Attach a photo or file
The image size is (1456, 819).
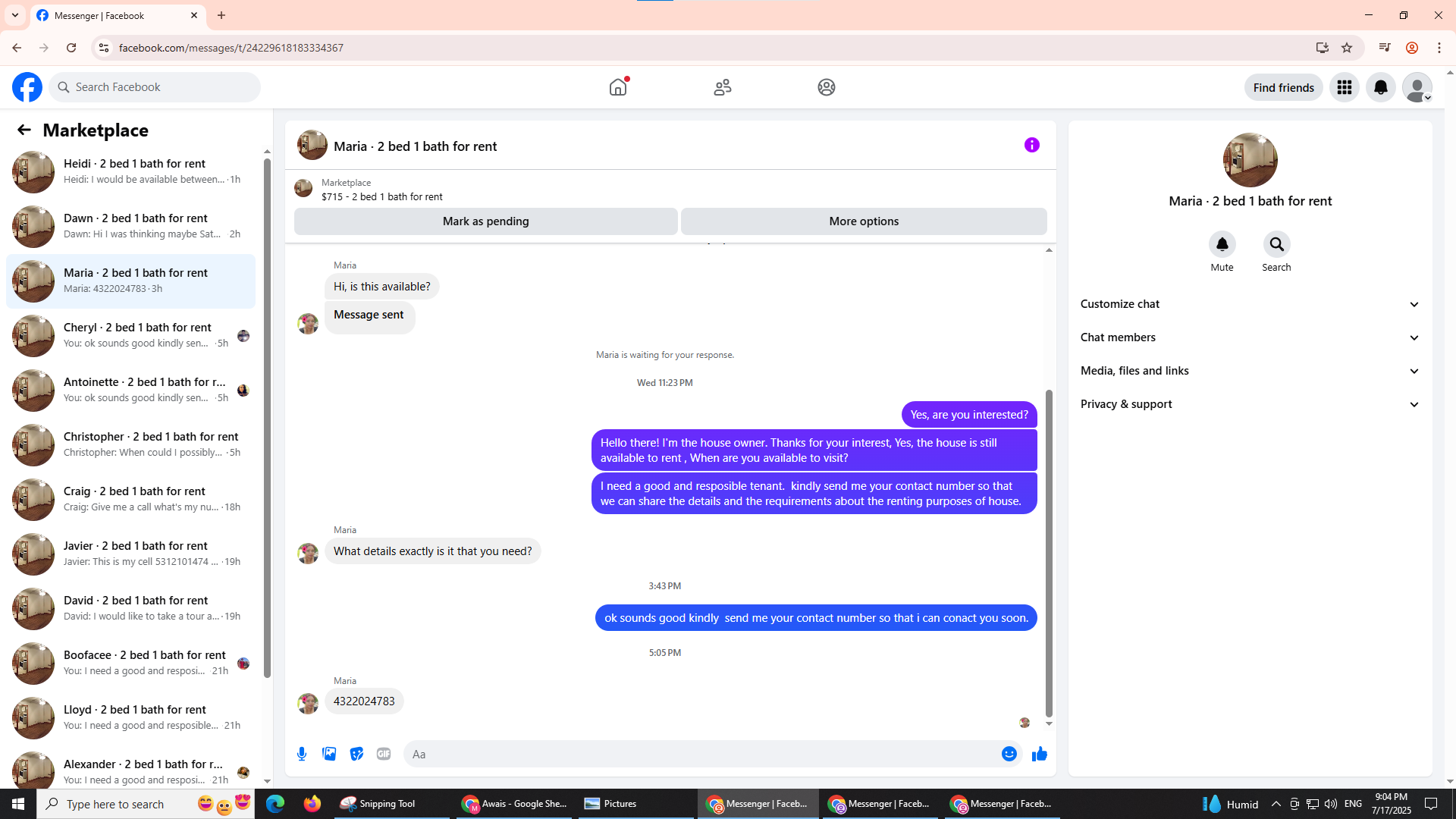tap(329, 754)
